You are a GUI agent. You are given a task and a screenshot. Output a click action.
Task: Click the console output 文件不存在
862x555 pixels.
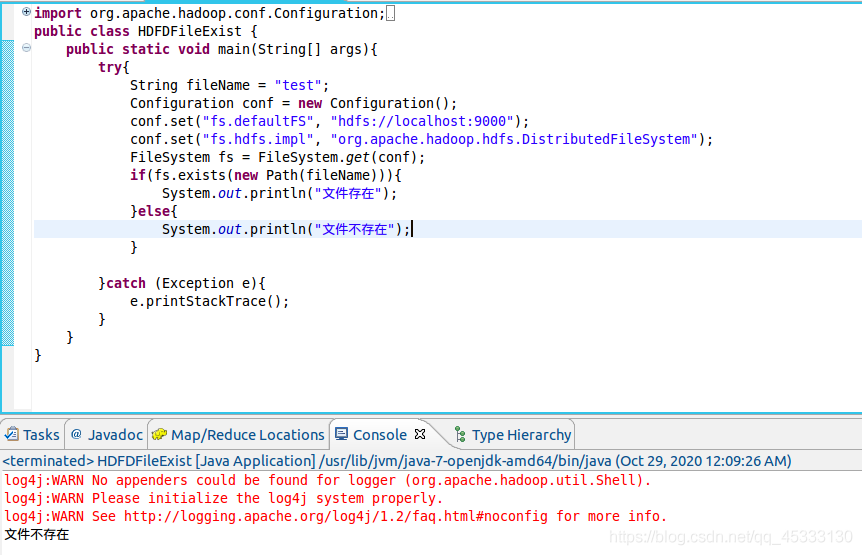click(37, 534)
